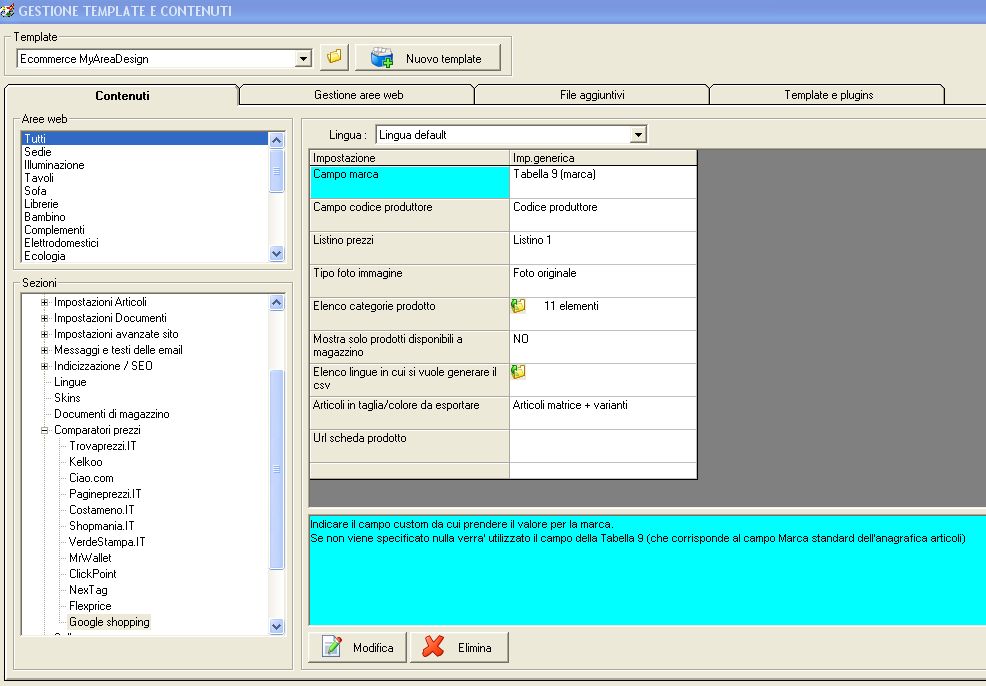Click Aree web list scroll-up arrow
The height and width of the screenshot is (686, 986).
coord(276,140)
